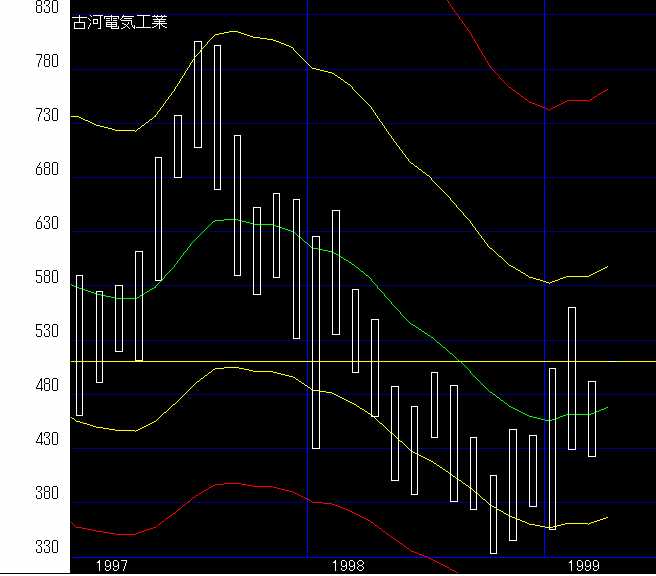Pick the 380 price axis label
Viewport: 656px width, 576px height.
point(19,494)
